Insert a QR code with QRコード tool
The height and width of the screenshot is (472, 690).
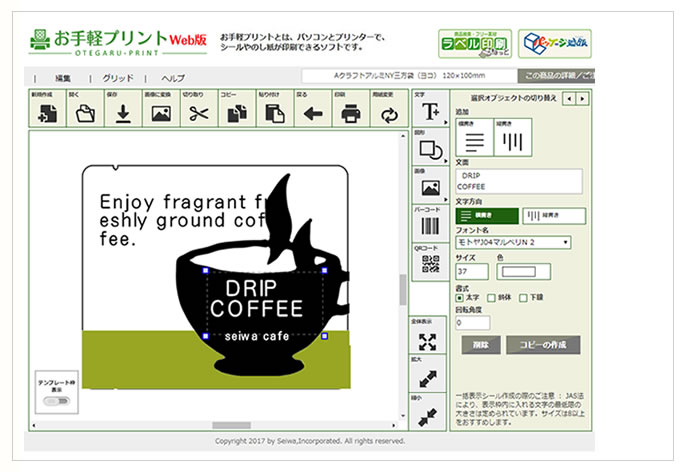pyautogui.click(x=430, y=262)
